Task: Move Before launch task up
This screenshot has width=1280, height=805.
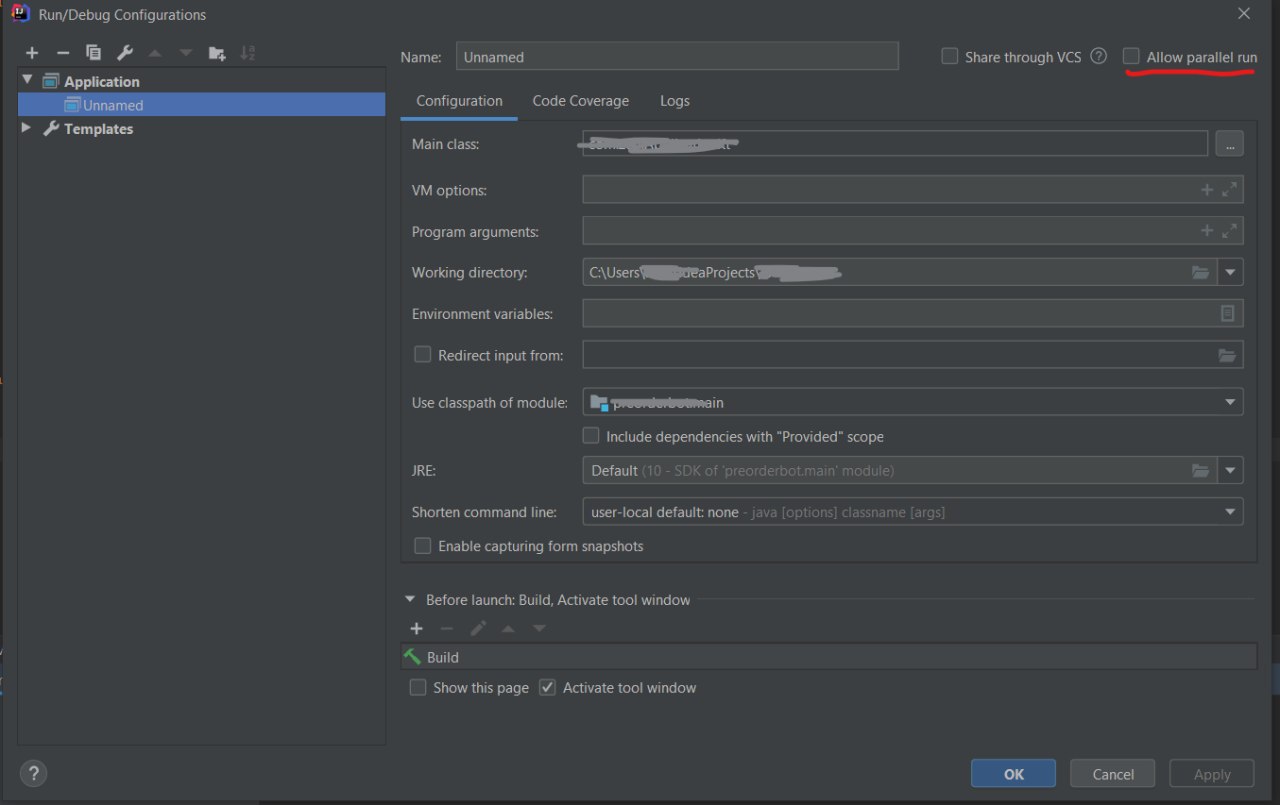Action: tap(508, 629)
